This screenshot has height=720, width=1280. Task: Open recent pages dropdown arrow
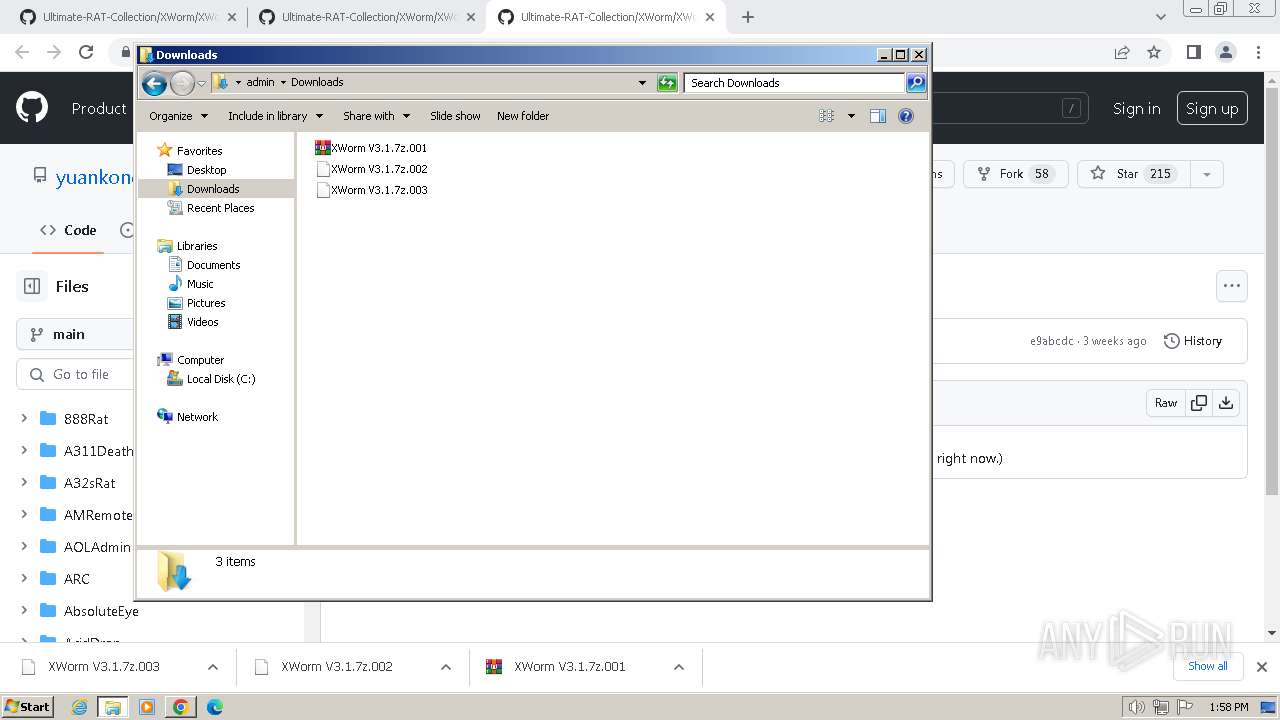click(201, 83)
